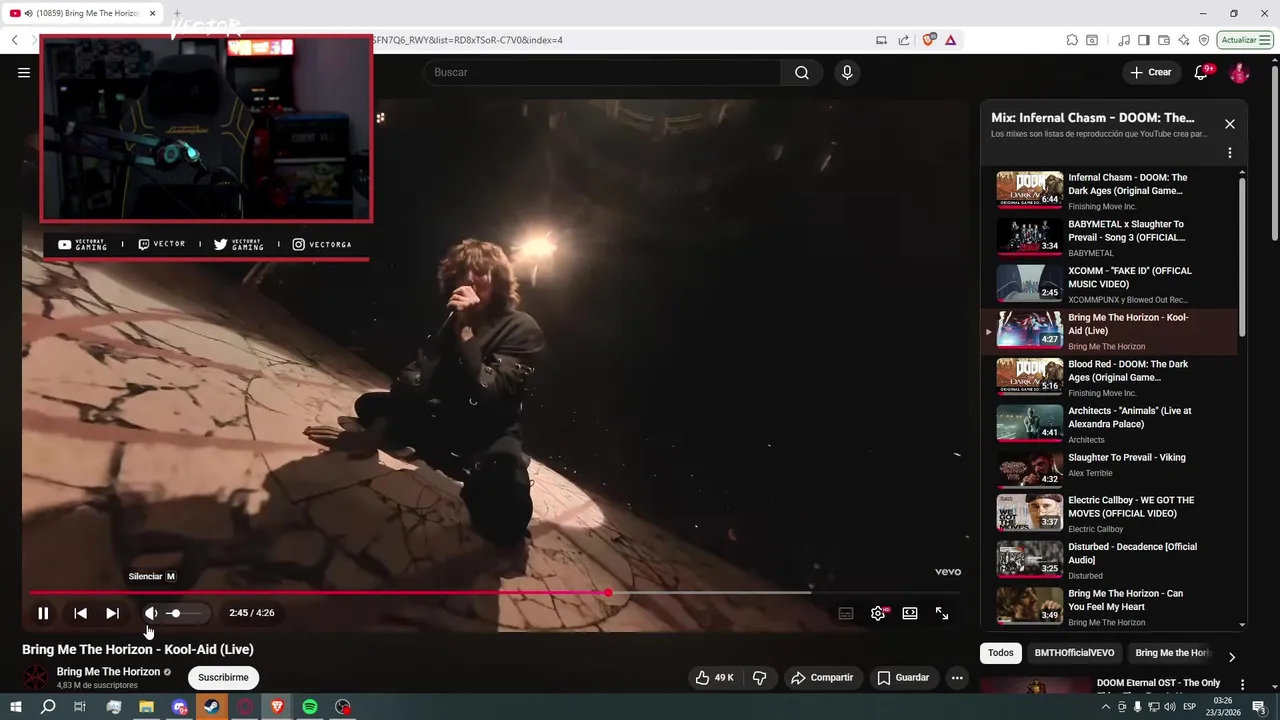Close the Bring Me The Horizon tab
This screenshot has height=720, width=1280.
coord(152,13)
